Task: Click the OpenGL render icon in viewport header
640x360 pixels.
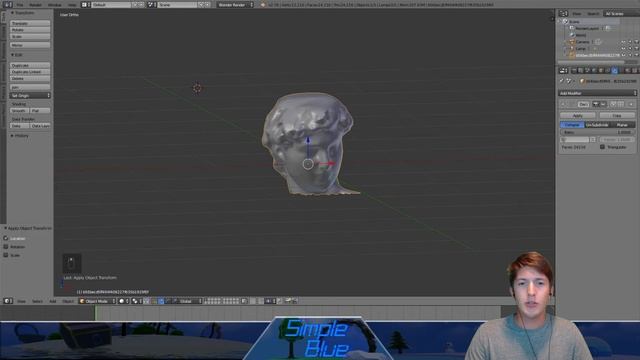Action: click(289, 301)
